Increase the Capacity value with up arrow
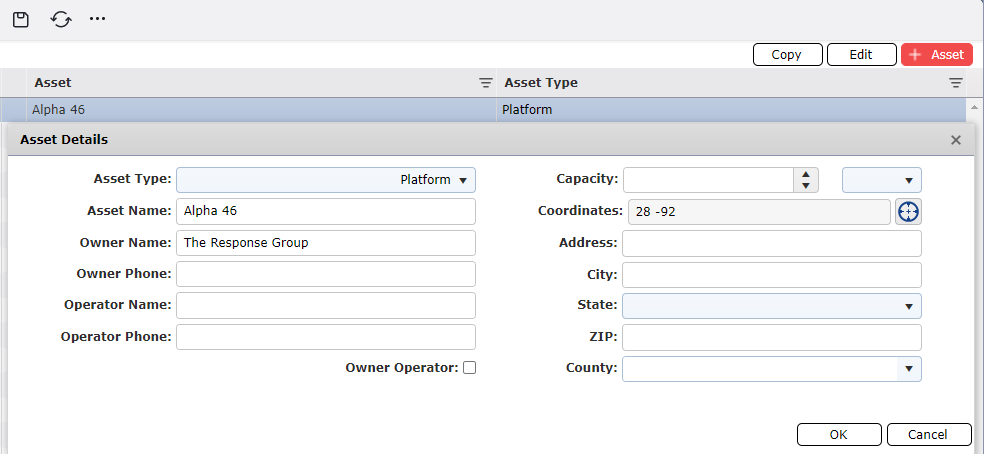This screenshot has height=454, width=984. (806, 175)
